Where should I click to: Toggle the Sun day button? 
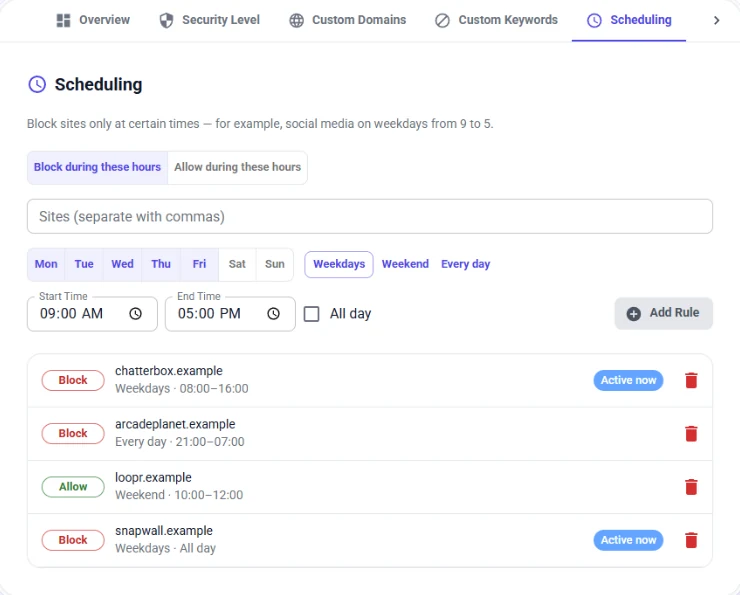tap(275, 264)
